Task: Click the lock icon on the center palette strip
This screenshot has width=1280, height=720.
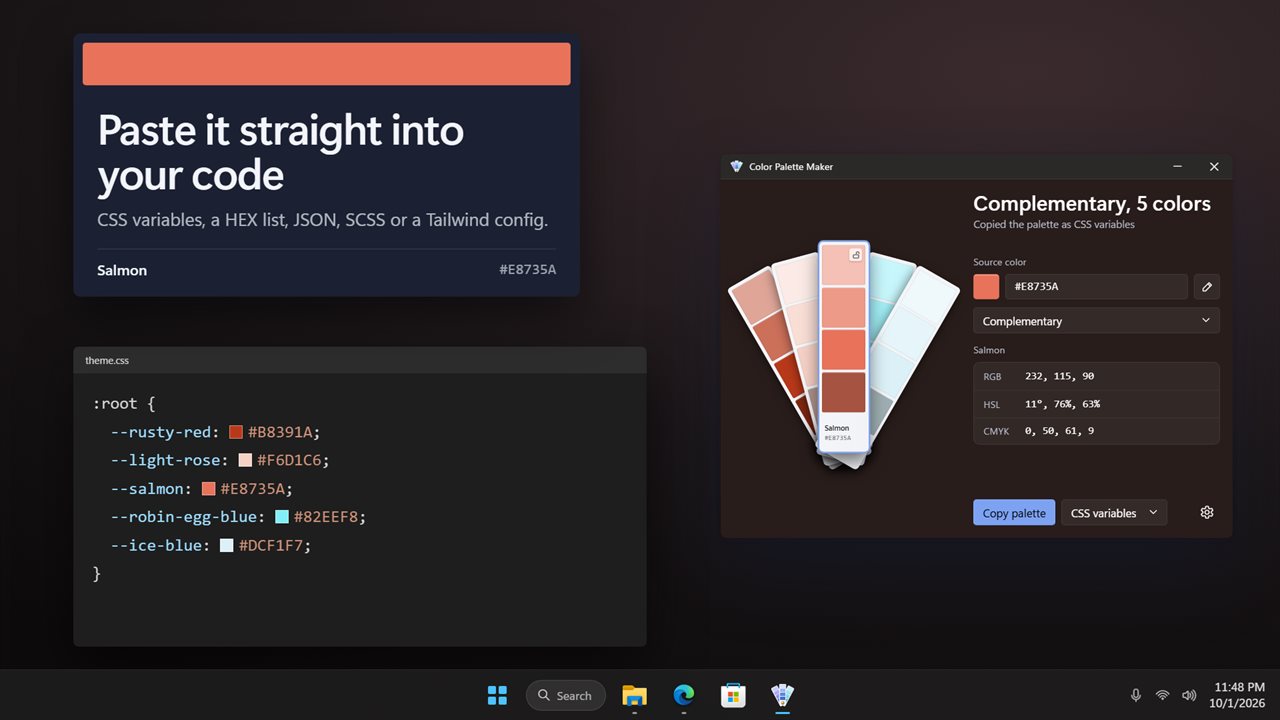Action: 856,255
